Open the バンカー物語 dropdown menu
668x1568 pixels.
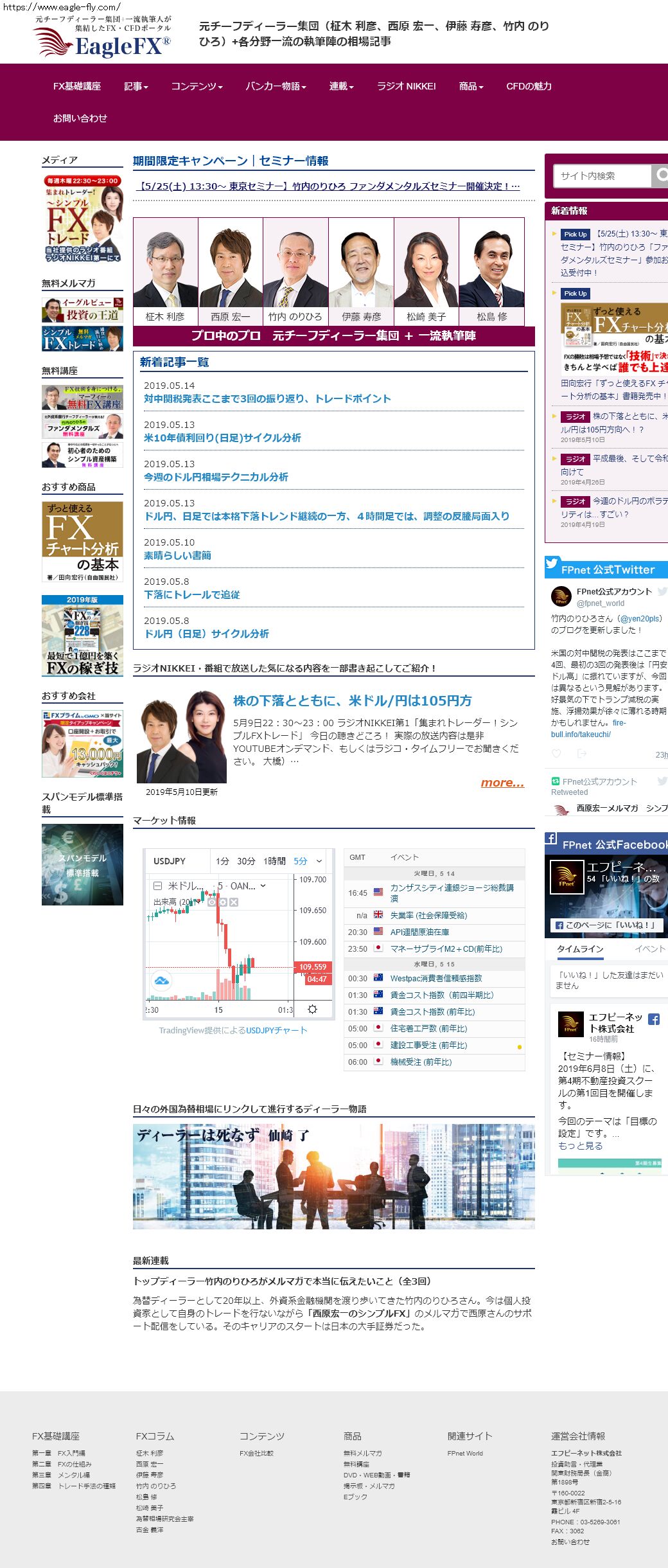pyautogui.click(x=276, y=86)
